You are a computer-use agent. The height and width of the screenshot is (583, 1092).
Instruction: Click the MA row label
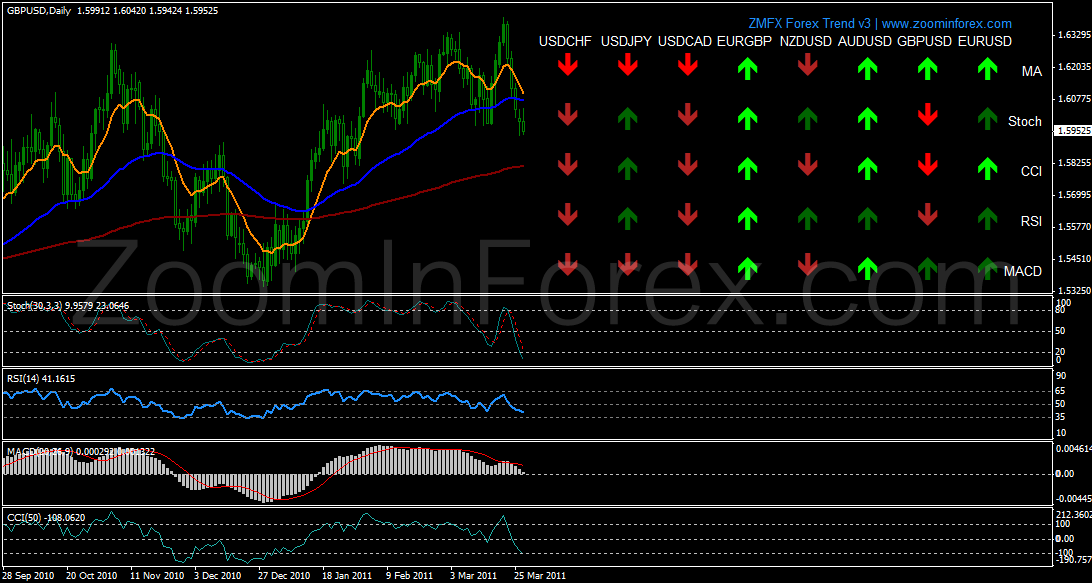click(x=1031, y=72)
